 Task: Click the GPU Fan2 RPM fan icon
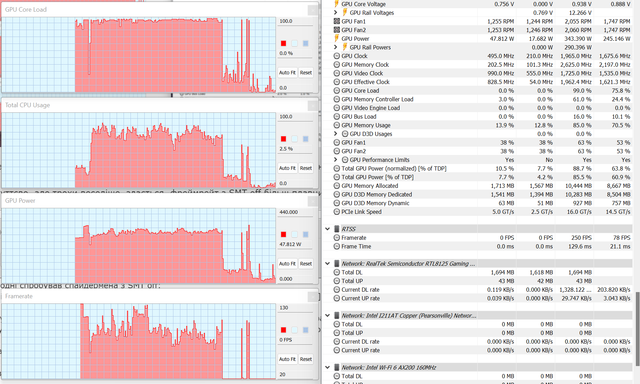[x=337, y=30]
